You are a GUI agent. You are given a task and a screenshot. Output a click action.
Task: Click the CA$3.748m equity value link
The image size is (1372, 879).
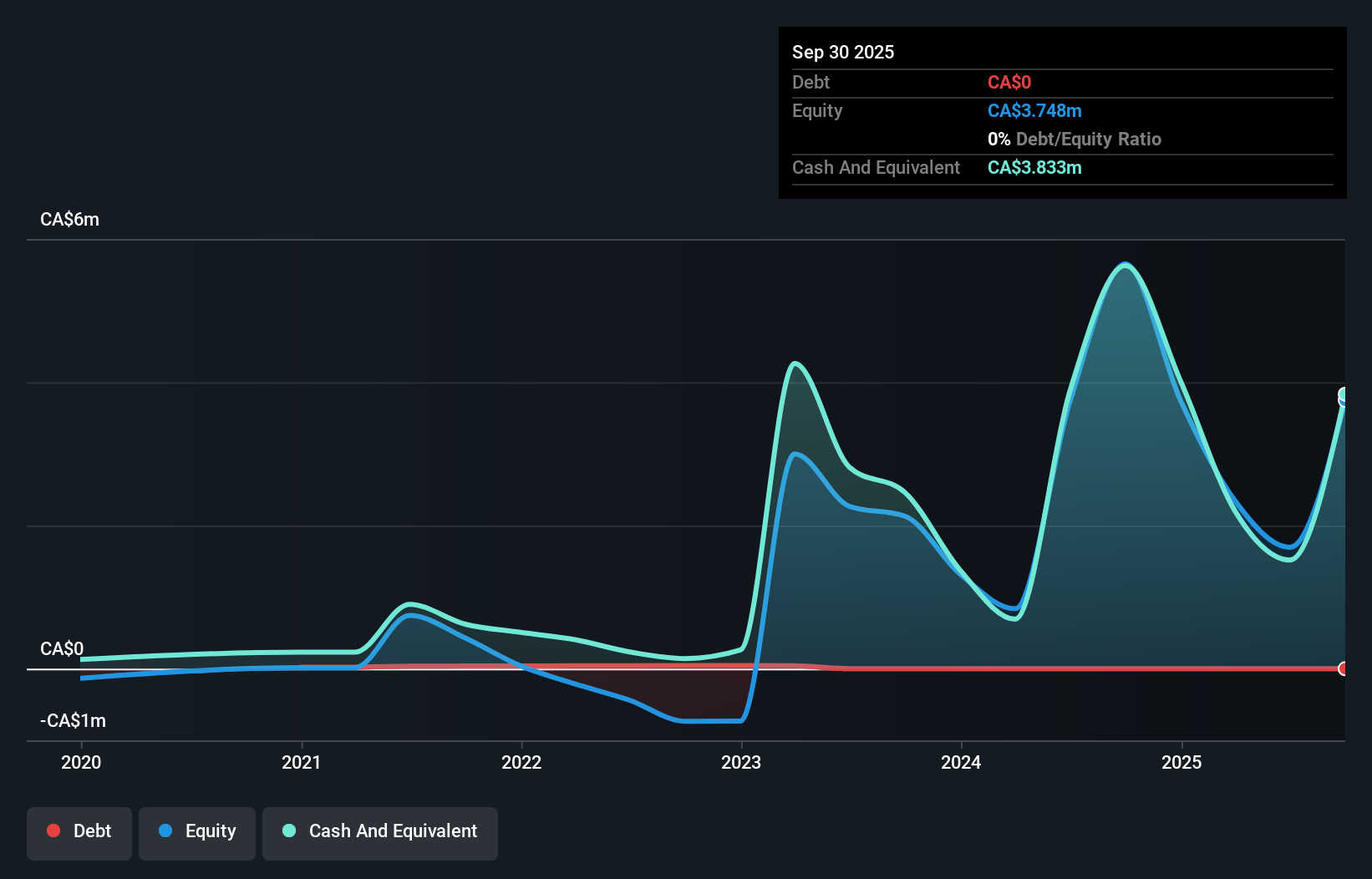coord(1034,110)
